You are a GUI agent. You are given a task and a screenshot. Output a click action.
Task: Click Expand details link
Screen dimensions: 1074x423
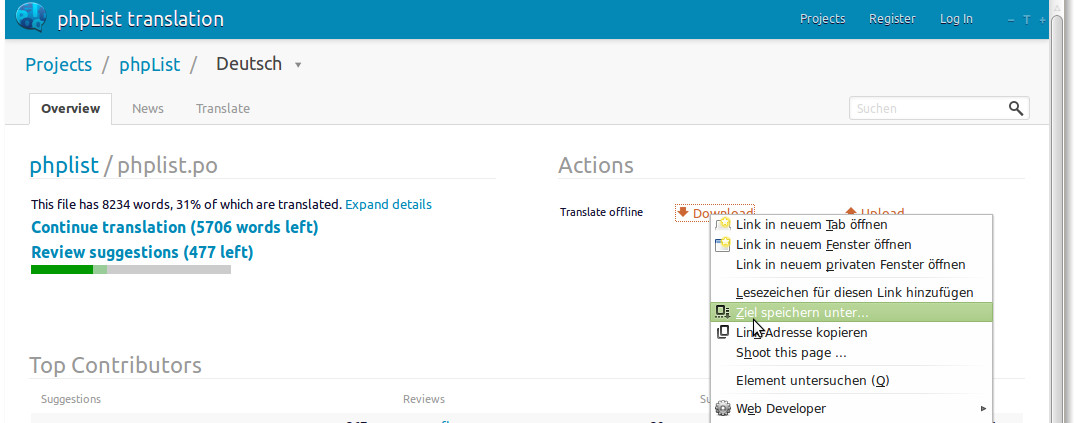pyautogui.click(x=388, y=205)
